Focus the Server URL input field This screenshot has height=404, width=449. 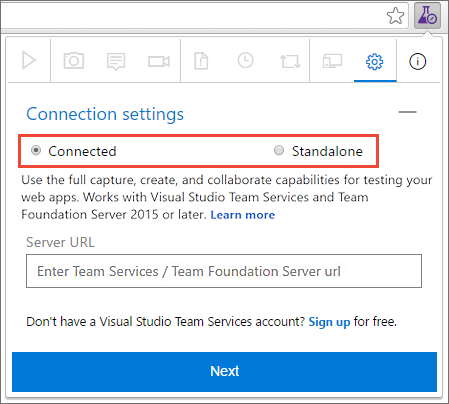click(x=224, y=271)
